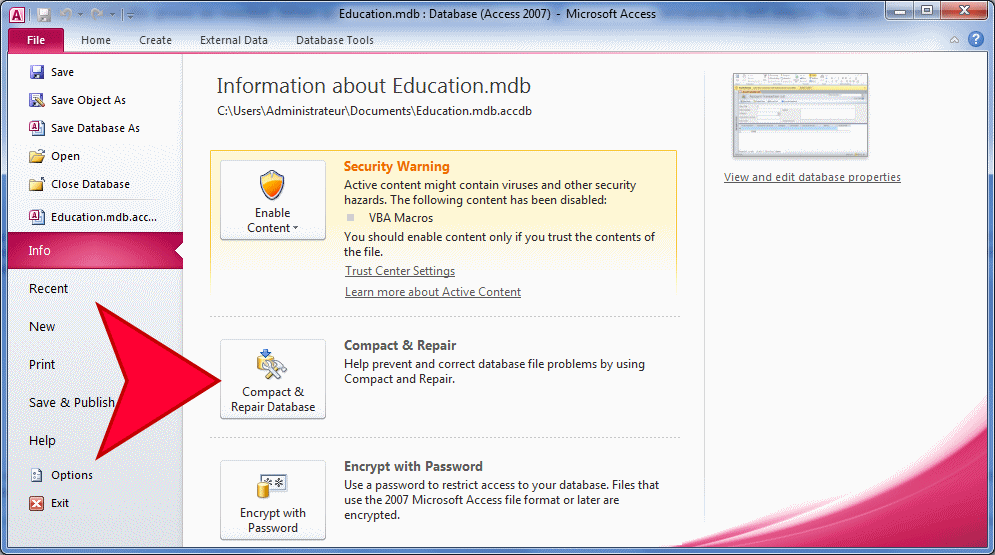Click the Save floppy disk icon in sidebar
Screen dimensions: 995x555
click(37, 72)
